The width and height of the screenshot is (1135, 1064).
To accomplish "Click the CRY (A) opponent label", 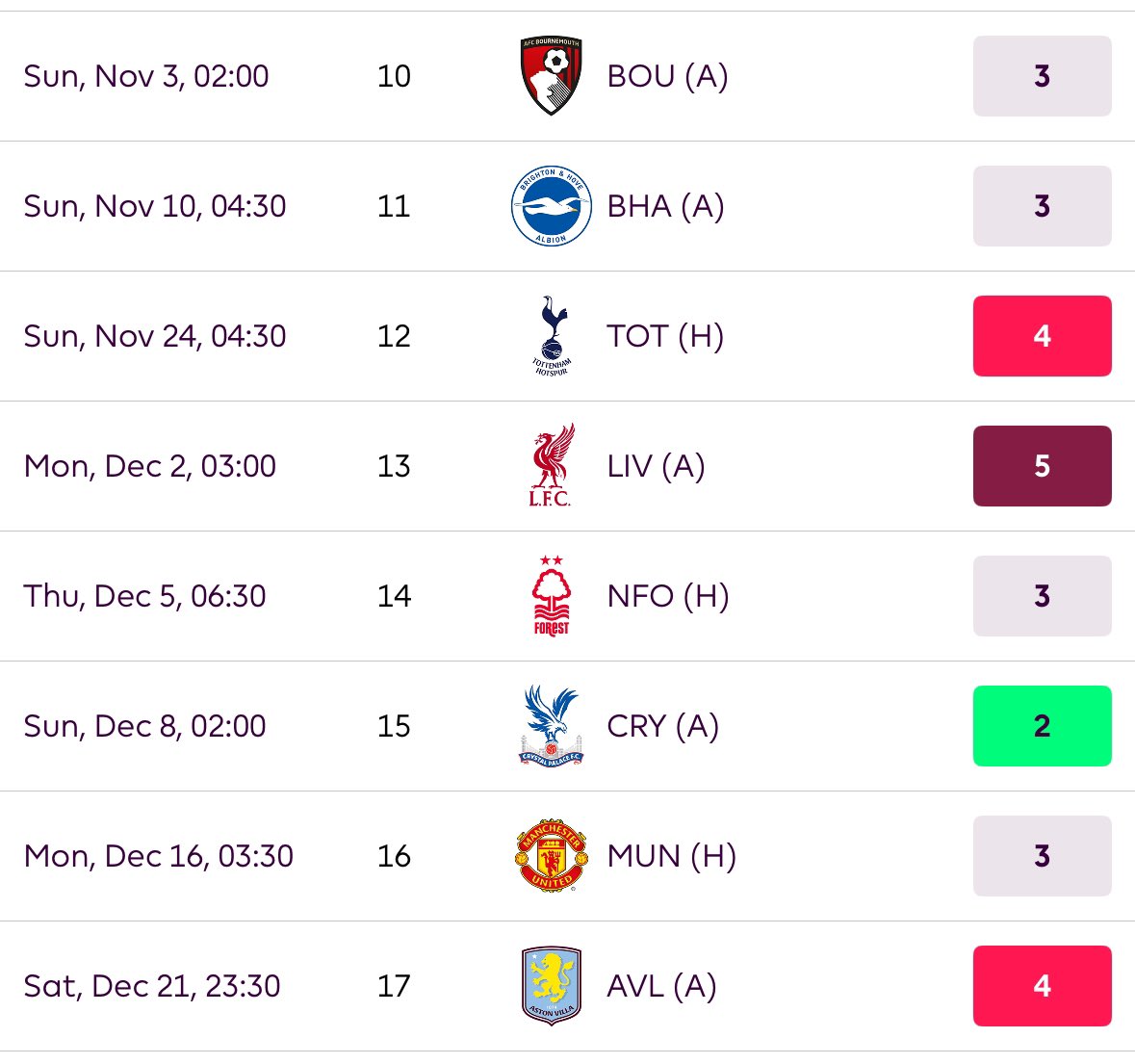I will (x=663, y=726).
